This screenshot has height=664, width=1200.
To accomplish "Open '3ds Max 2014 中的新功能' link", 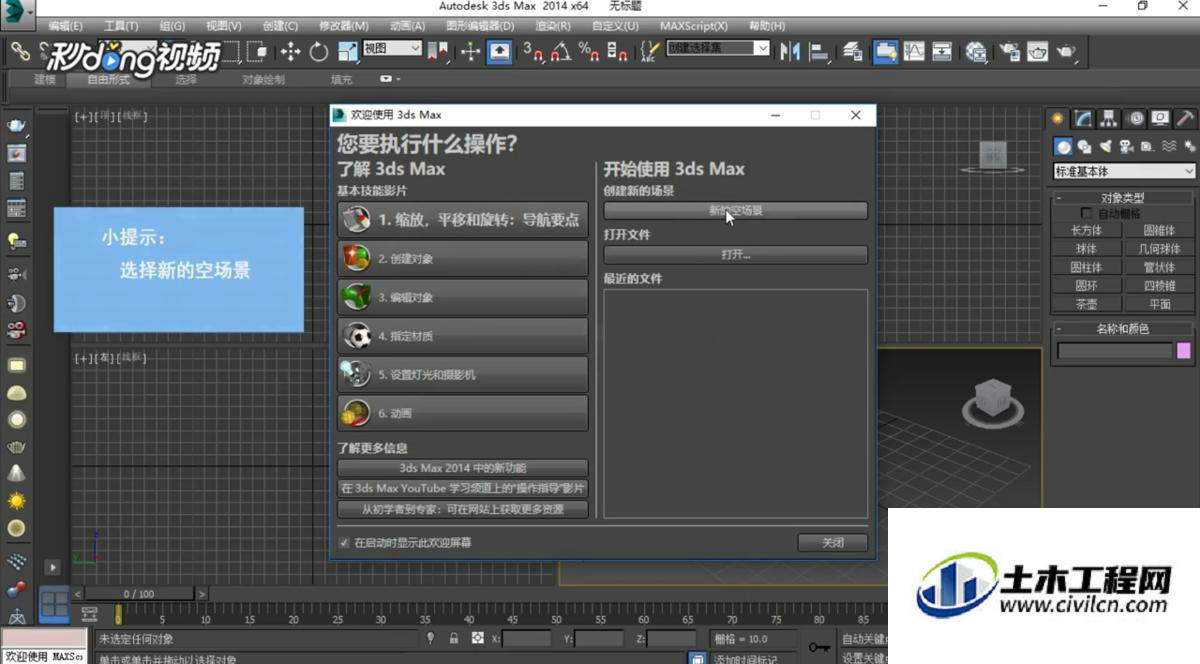I will pyautogui.click(x=463, y=468).
